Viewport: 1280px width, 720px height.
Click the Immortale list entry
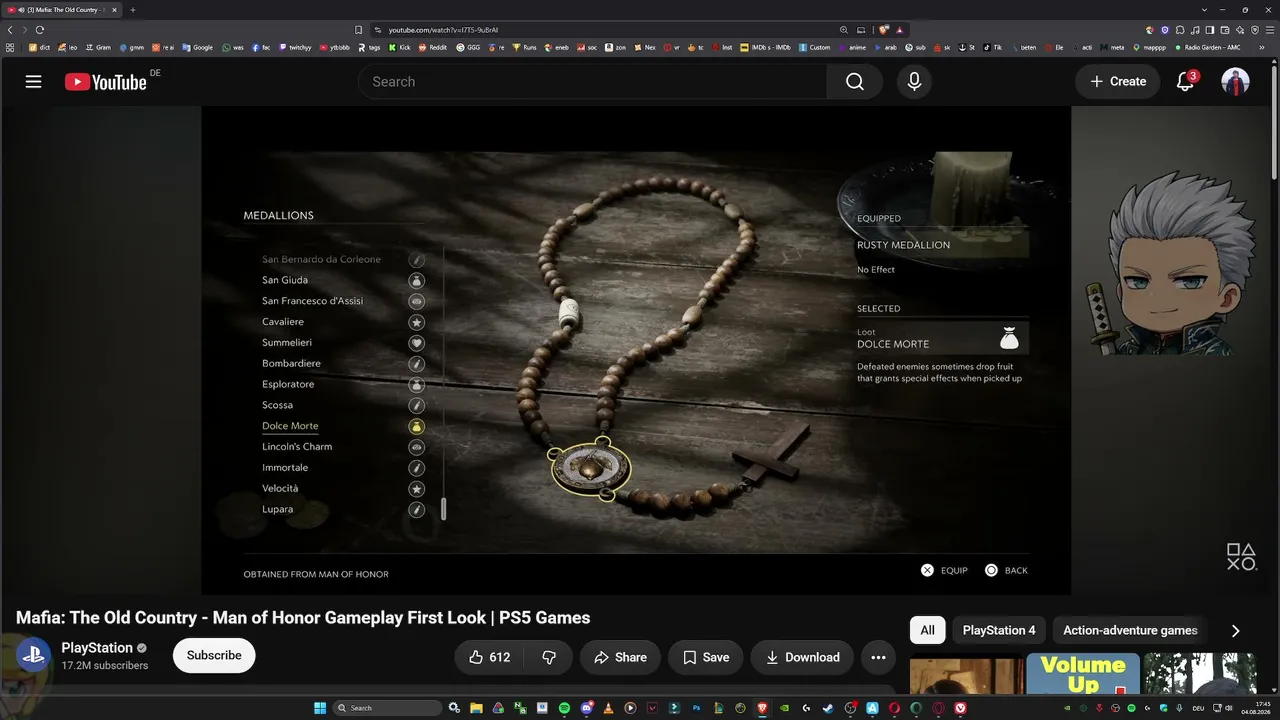click(285, 468)
